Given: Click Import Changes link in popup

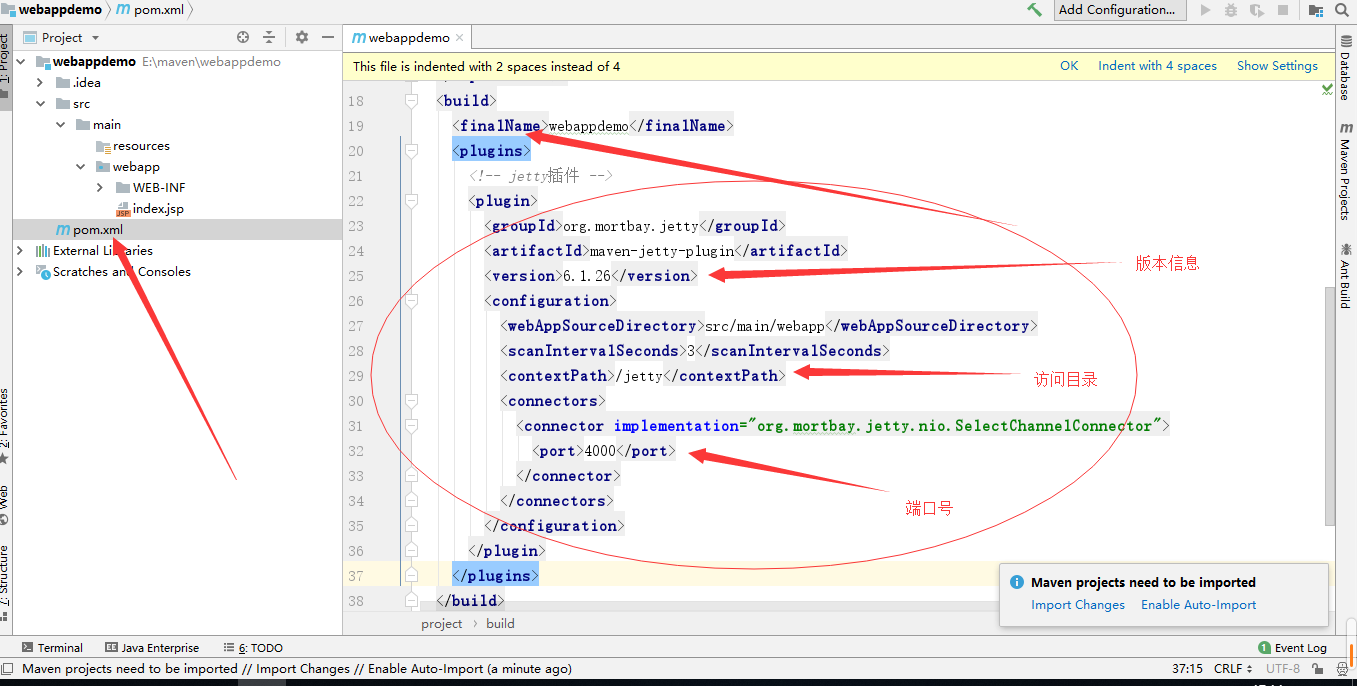Looking at the screenshot, I should click(x=1078, y=605).
